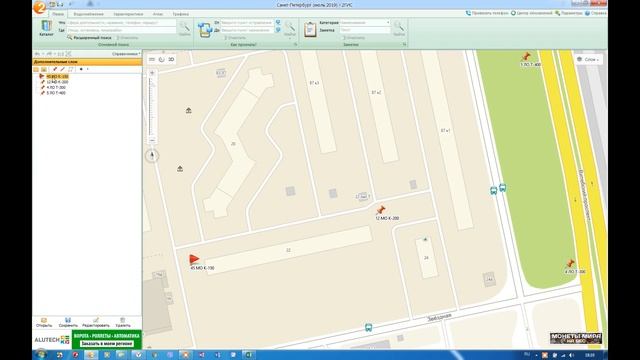This screenshot has width=640, height=360.
Task: Click the compass north control
Action: [152, 155]
